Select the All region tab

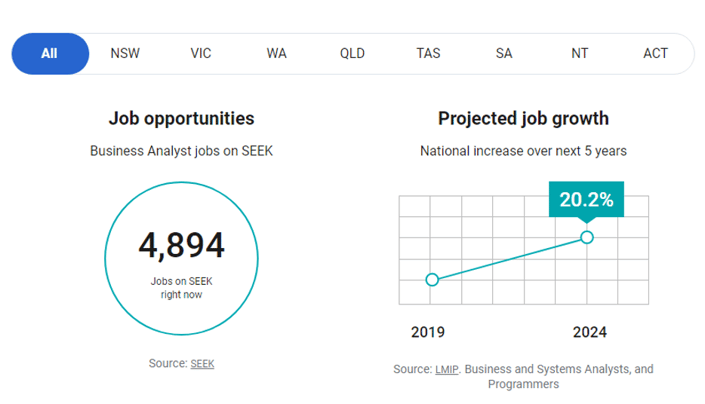tap(50, 53)
